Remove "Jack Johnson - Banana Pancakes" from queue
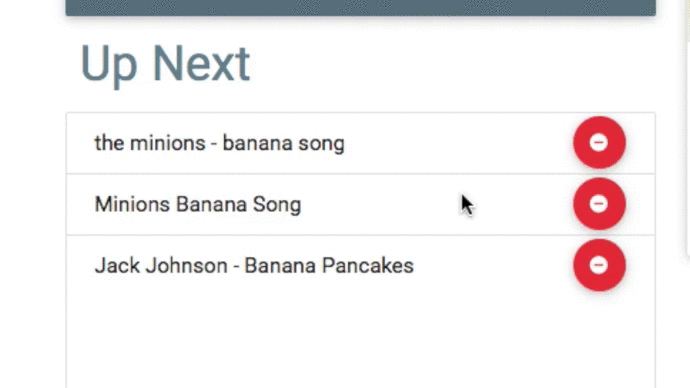Screen dimensions: 690x388 [599, 265]
